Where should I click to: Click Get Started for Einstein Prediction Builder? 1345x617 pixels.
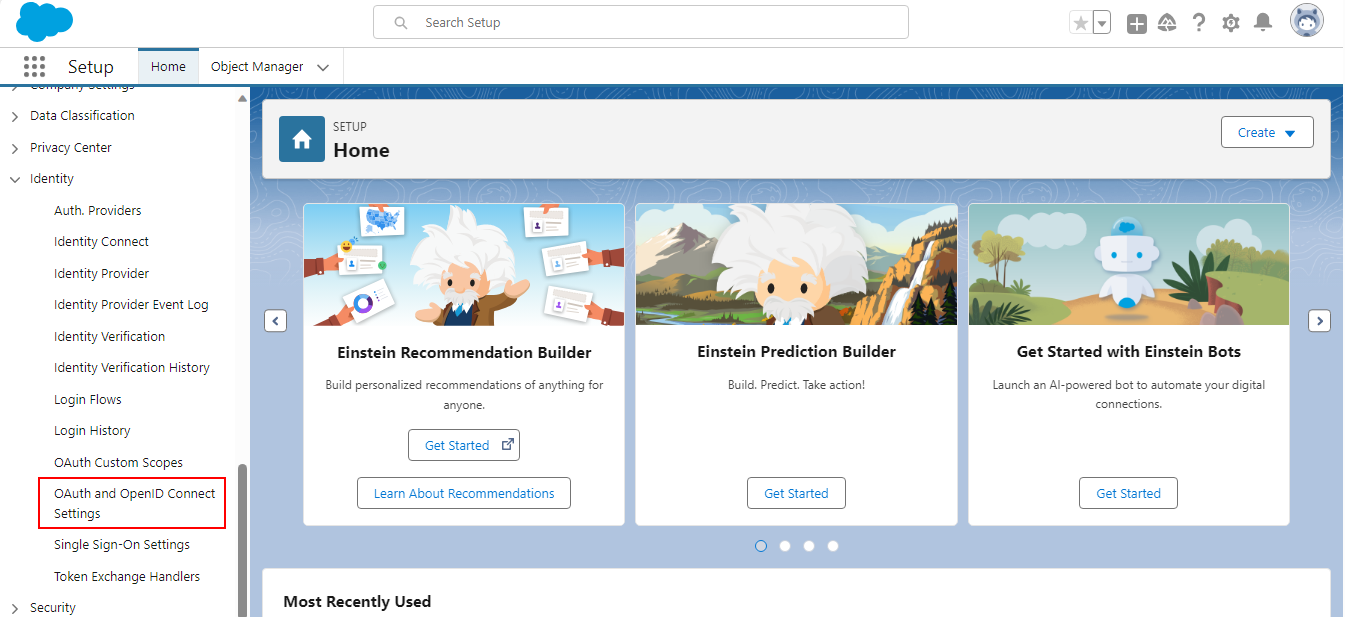coord(796,493)
